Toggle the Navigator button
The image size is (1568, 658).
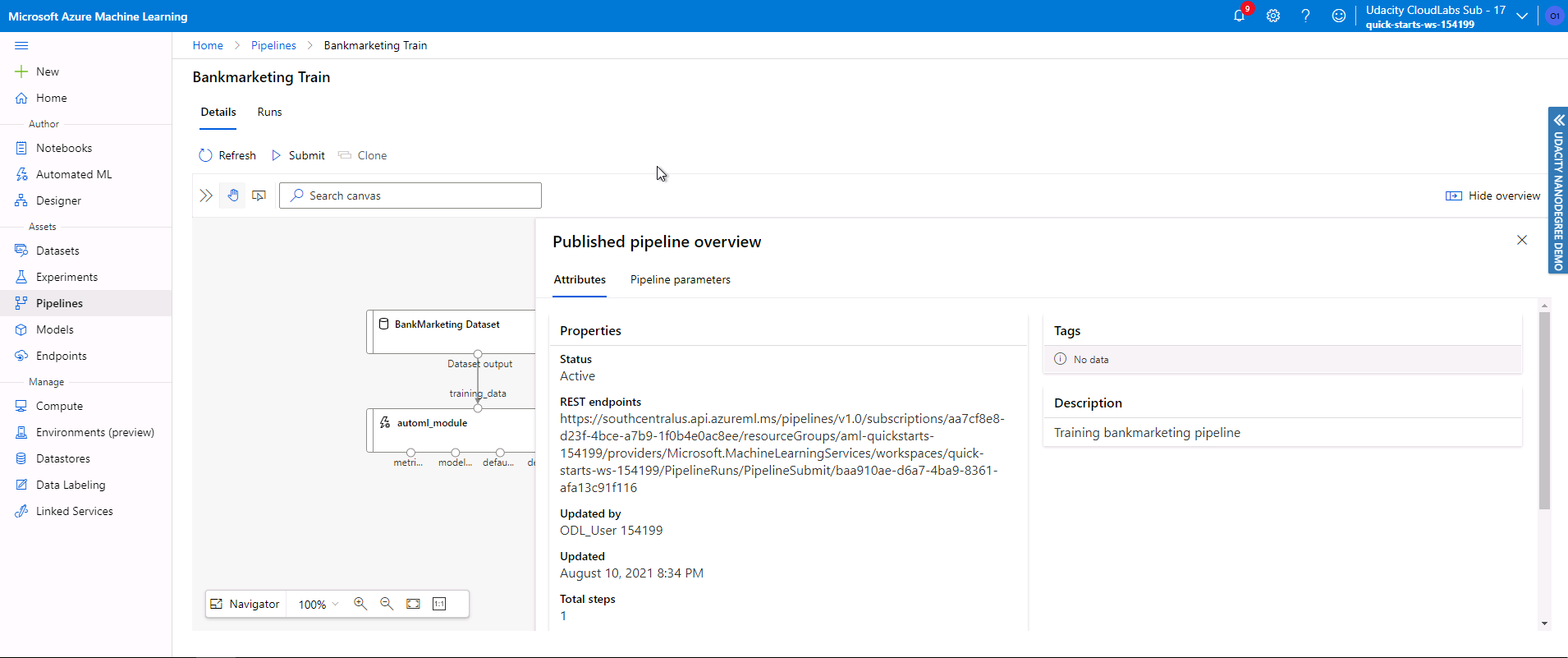245,604
